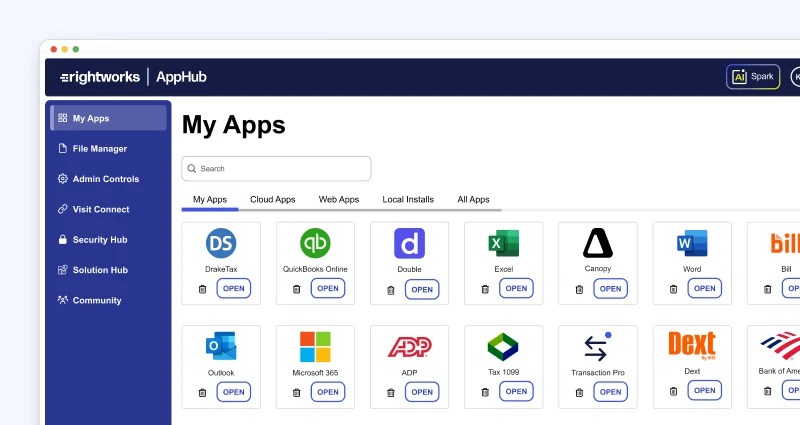Click the rightworks AppHub logo

coord(133,77)
